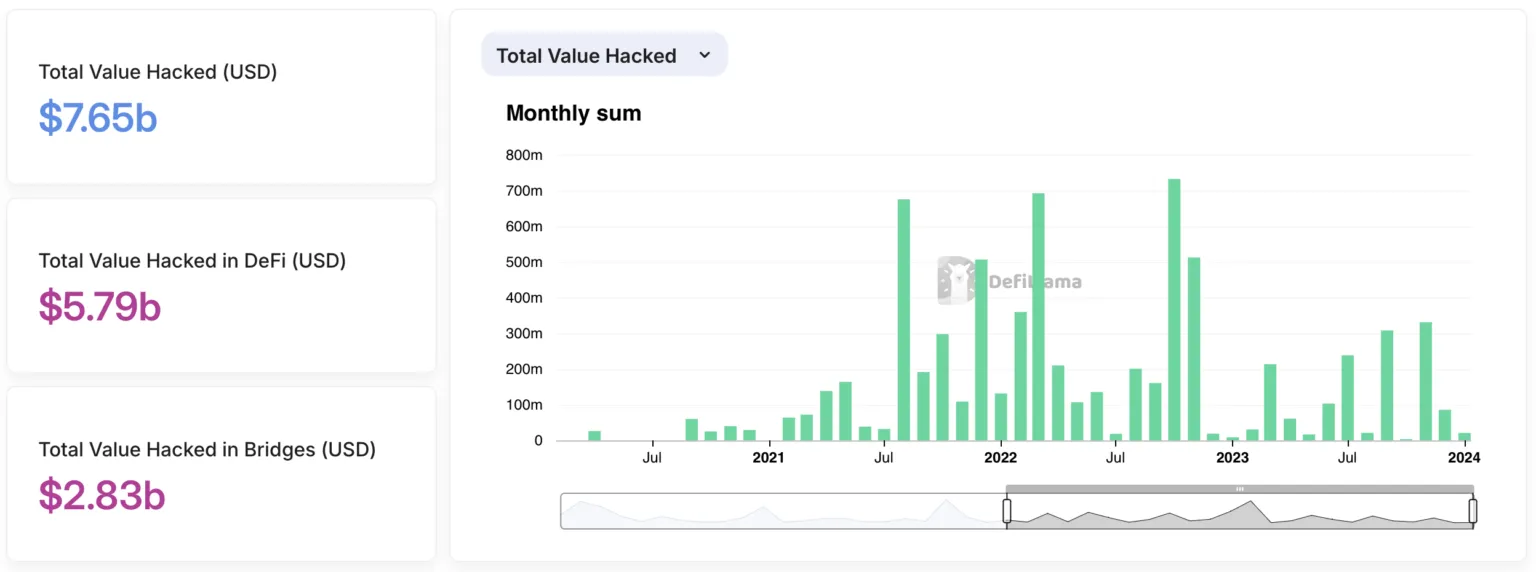Click the right handle of range slider
The height and width of the screenshot is (572, 1536).
(x=1472, y=511)
